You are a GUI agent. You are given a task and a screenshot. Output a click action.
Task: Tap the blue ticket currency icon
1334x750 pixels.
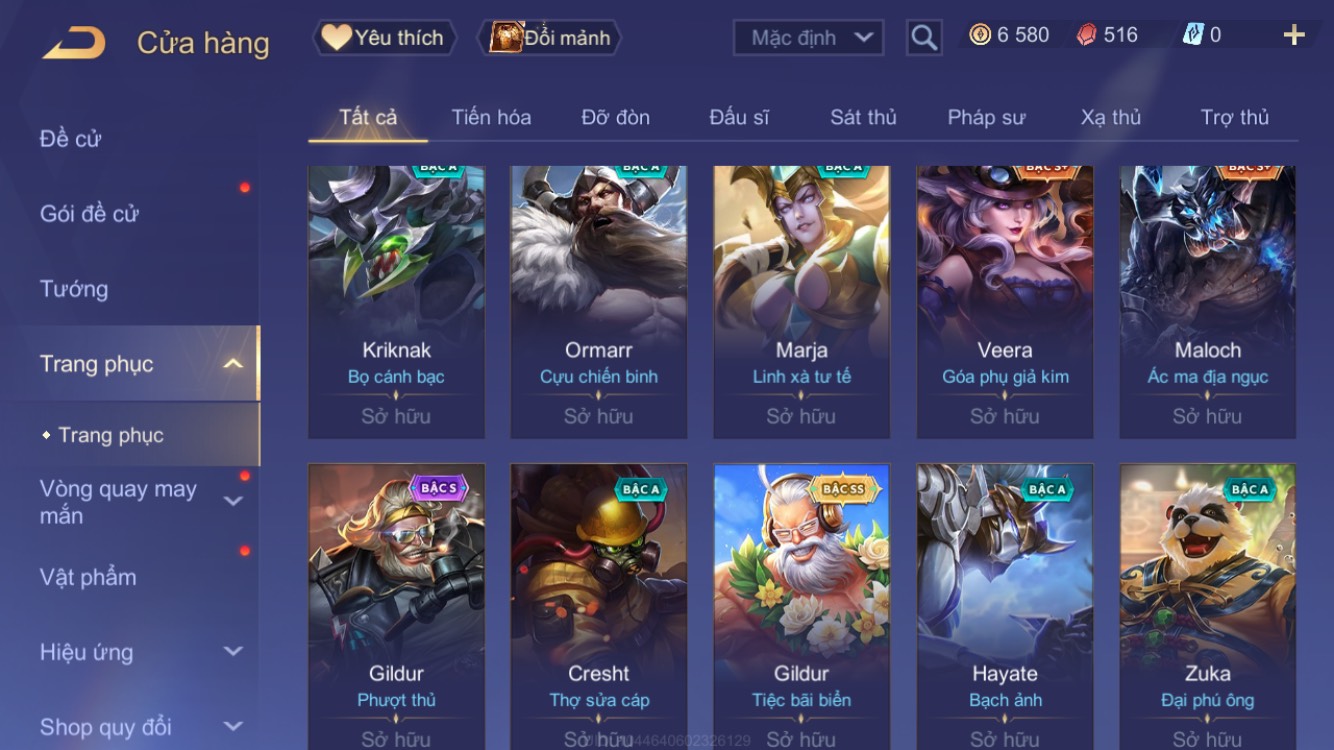tap(1193, 35)
